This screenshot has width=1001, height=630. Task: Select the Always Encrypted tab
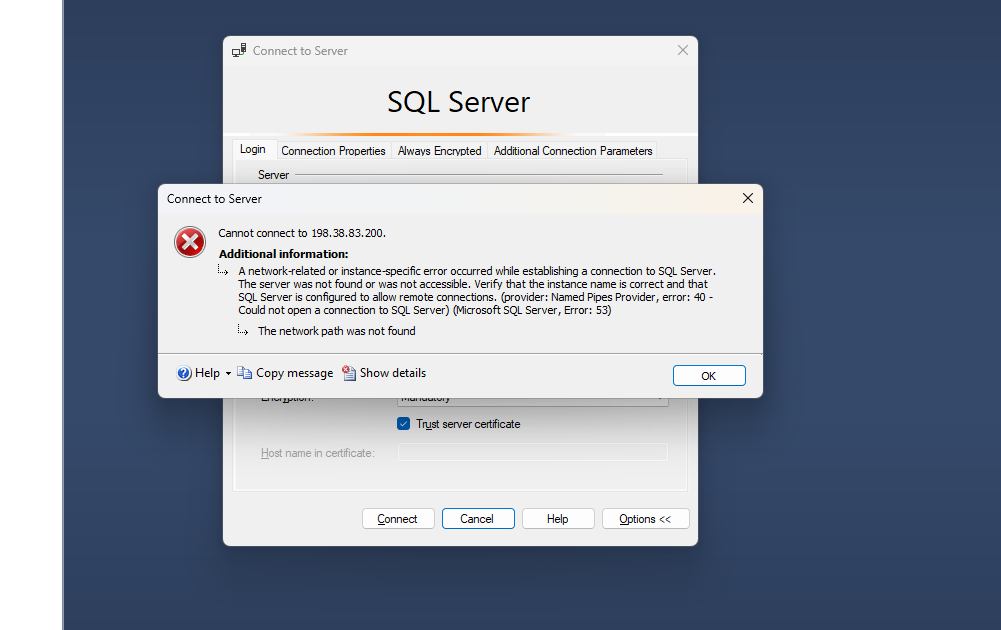pos(439,151)
